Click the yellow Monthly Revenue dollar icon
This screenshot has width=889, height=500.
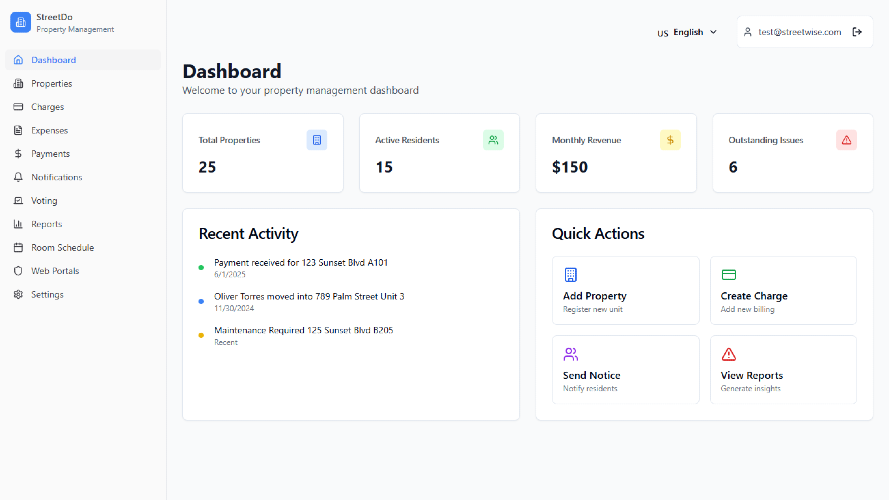coord(670,140)
